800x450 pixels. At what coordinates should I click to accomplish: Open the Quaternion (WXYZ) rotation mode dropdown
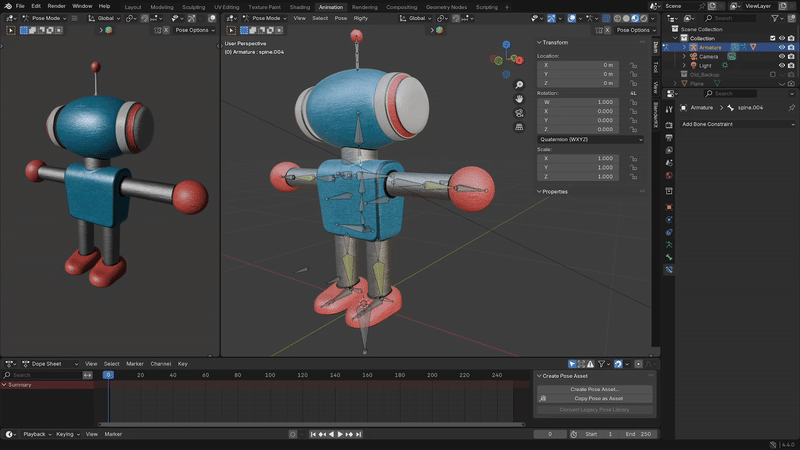coord(590,140)
